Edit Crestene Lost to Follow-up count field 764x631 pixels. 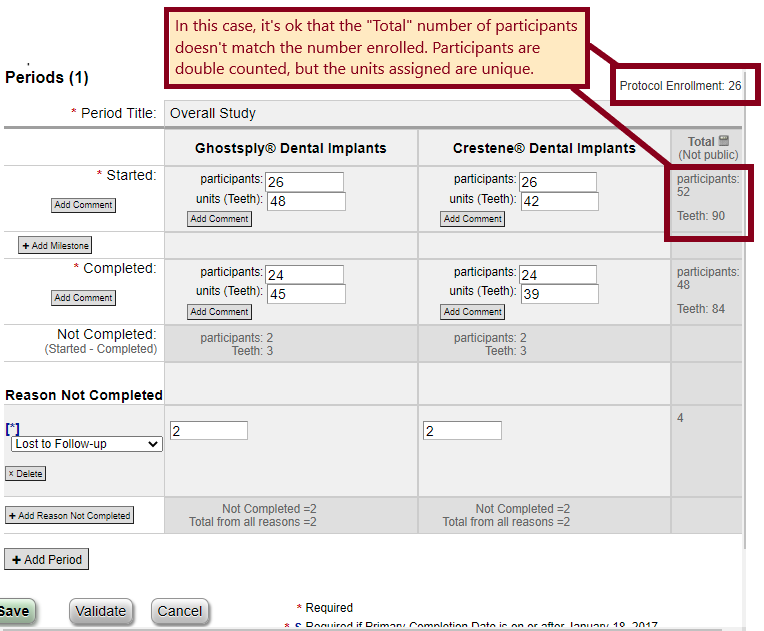(462, 431)
